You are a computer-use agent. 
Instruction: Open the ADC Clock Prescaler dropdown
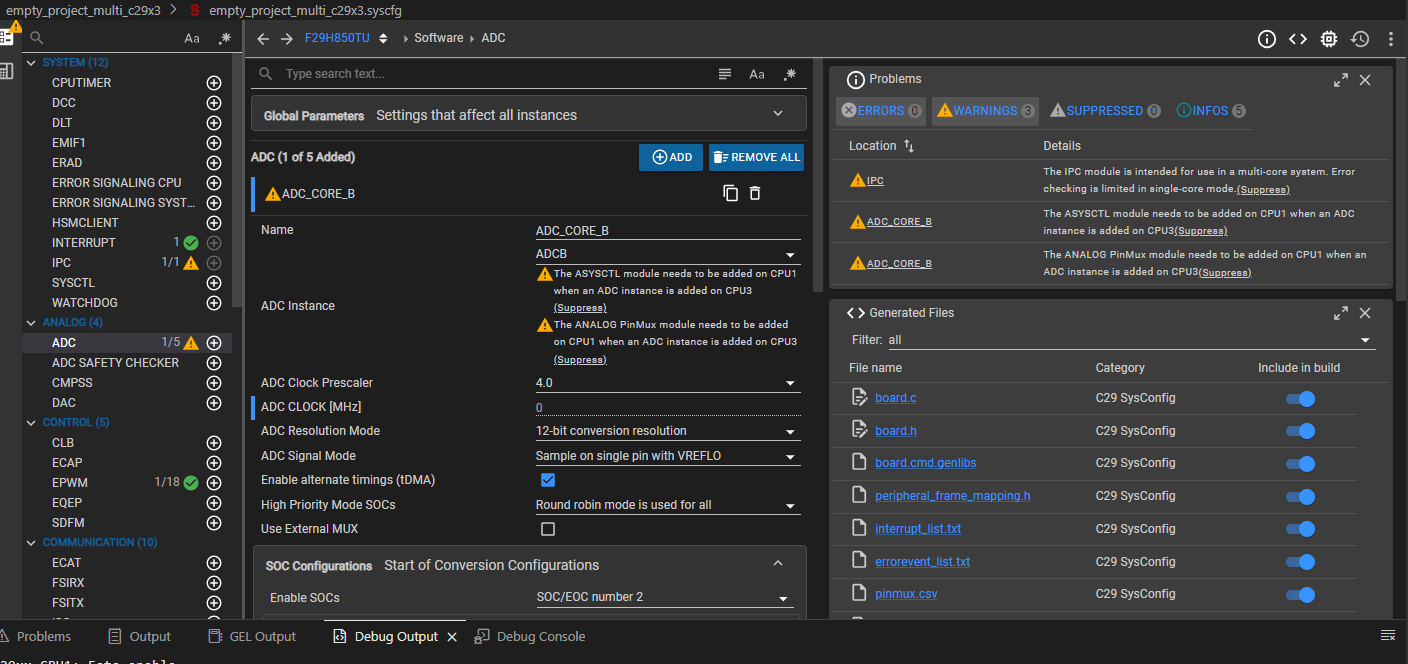tap(668, 383)
